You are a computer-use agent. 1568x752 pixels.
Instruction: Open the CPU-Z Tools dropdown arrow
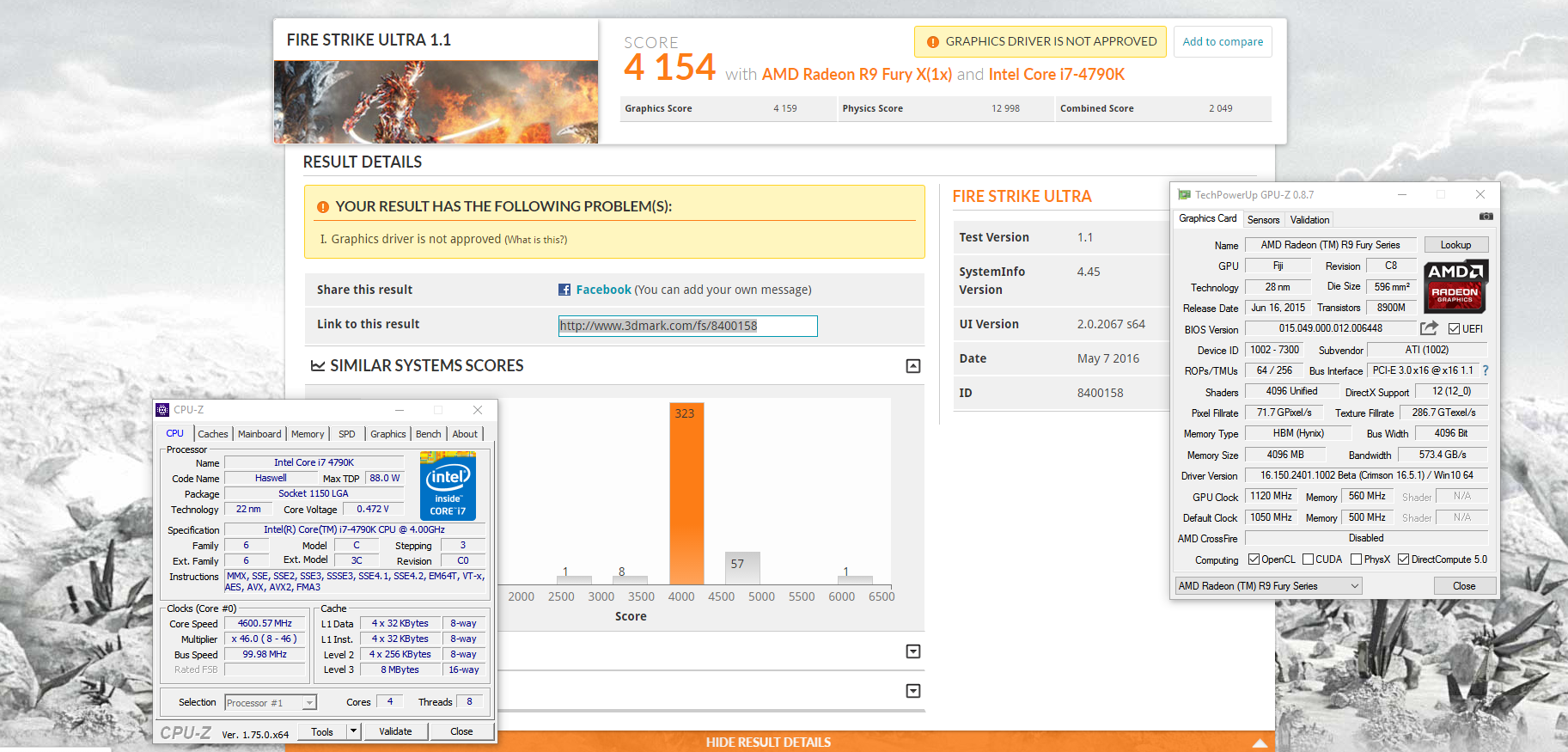[x=352, y=731]
